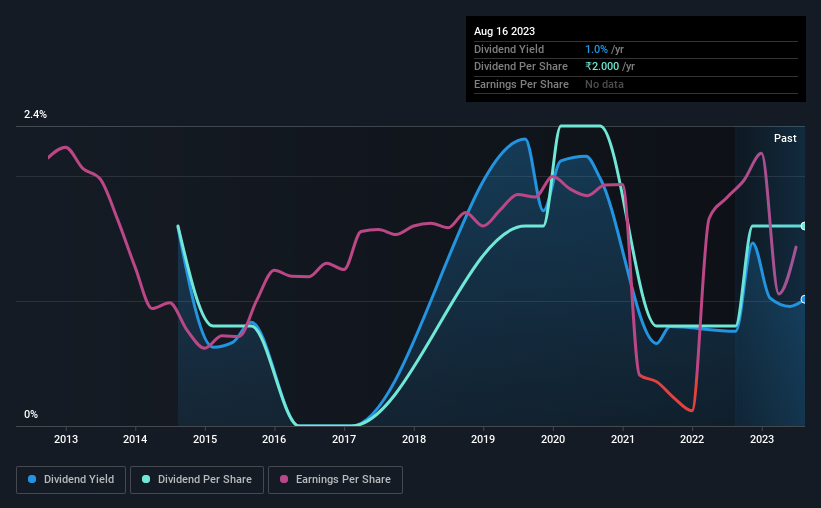Click the teal Dividend Per Share legend dot

click(x=146, y=479)
